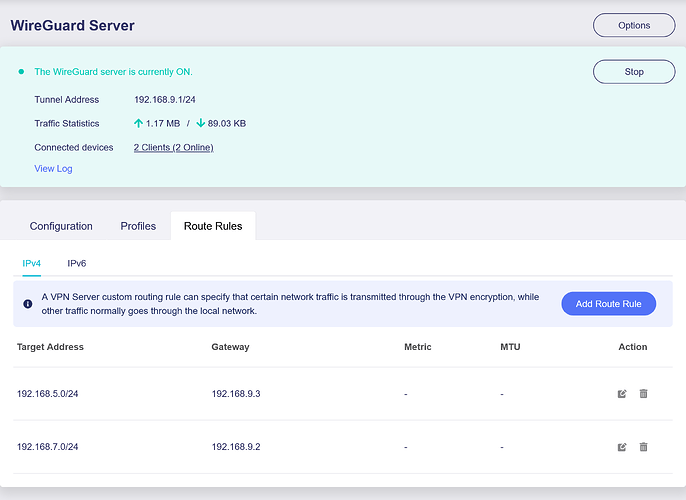This screenshot has height=500, width=686.
Task: Click the tunnel address 192.168.9.1/24
Action: [164, 100]
